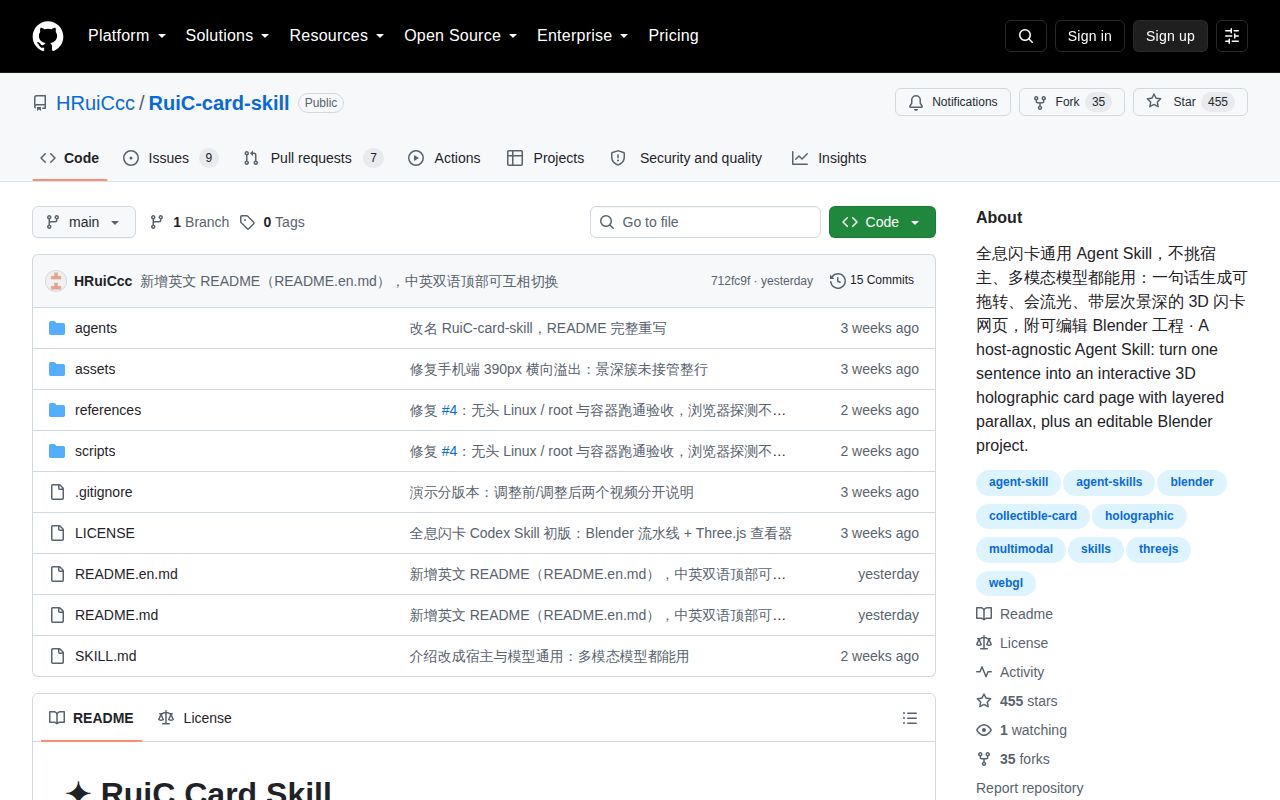Click the LICENSE file icon
Image resolution: width=1280 pixels, height=800 pixels.
pyautogui.click(x=57, y=533)
